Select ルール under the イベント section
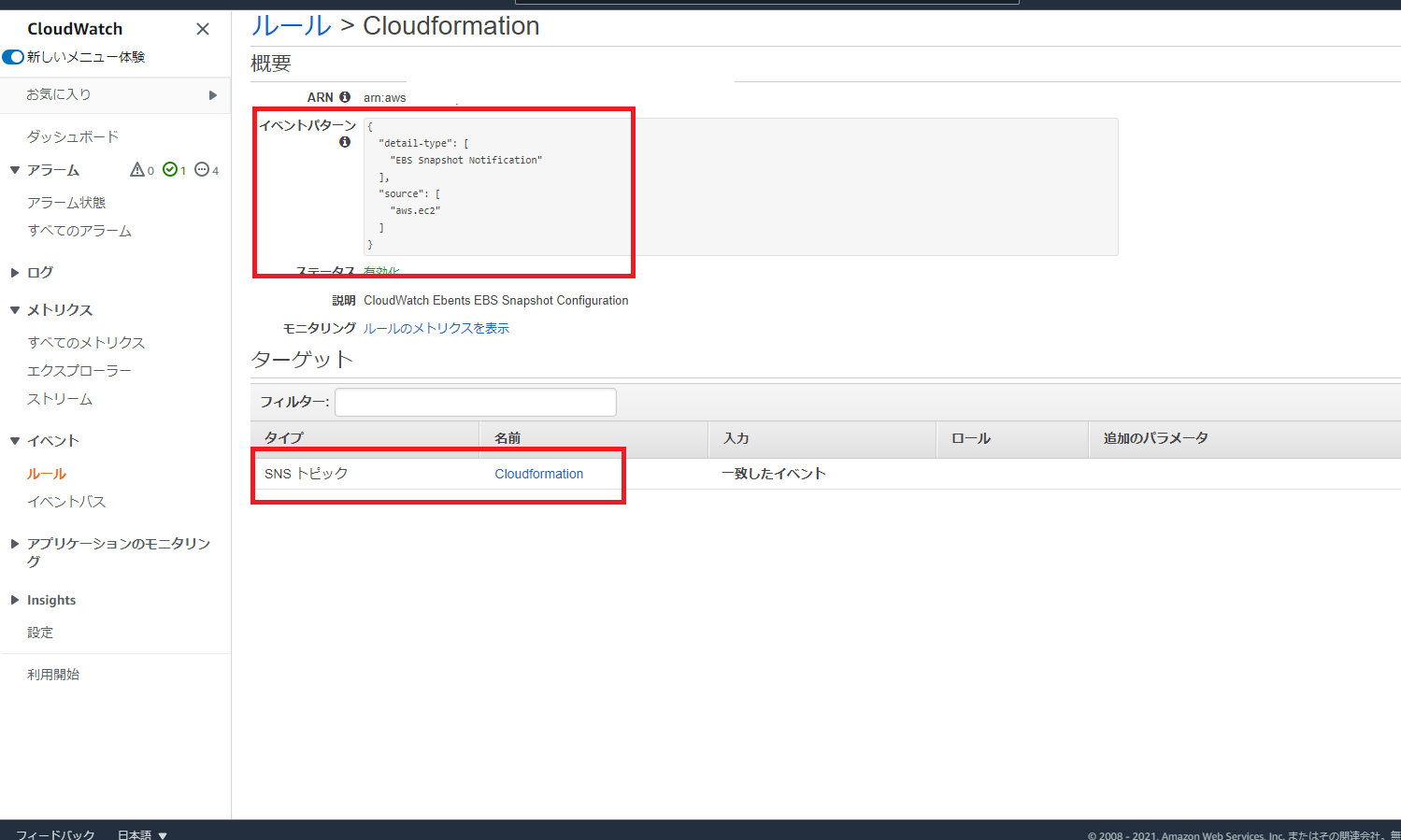Viewport: 1401px width, 840px height. [x=47, y=474]
